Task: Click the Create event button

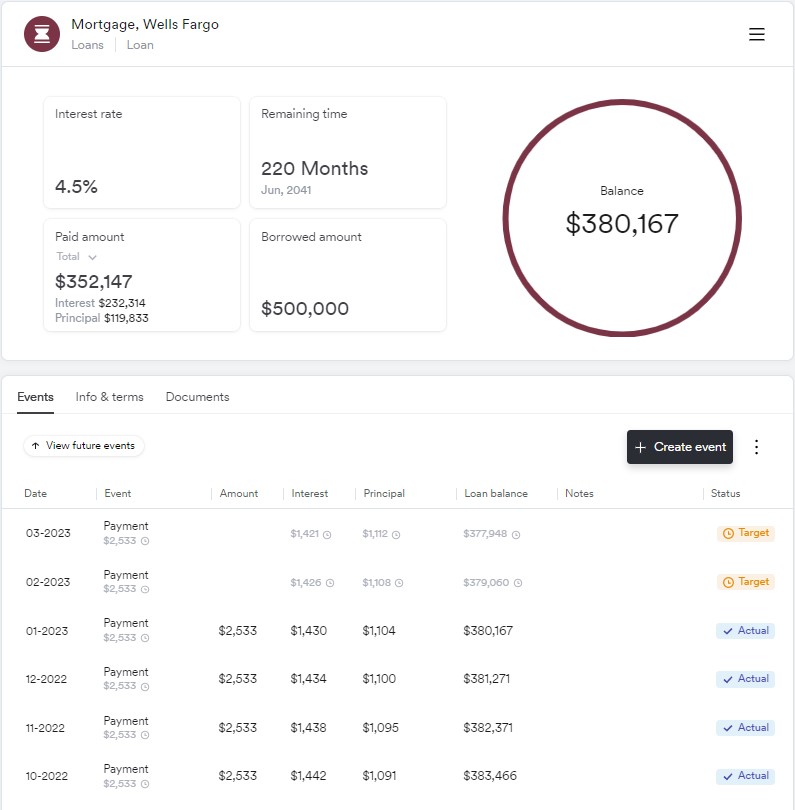Action: point(680,447)
